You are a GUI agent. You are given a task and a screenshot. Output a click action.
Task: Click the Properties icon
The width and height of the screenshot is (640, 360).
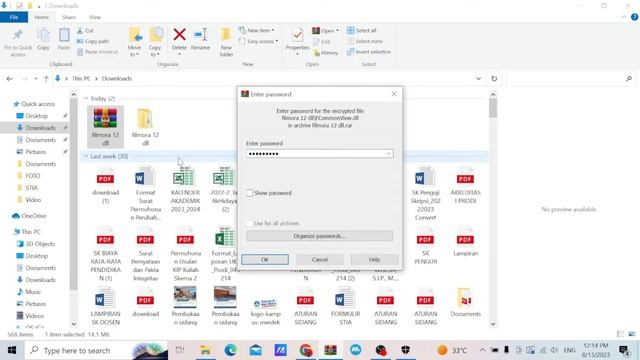point(297,35)
